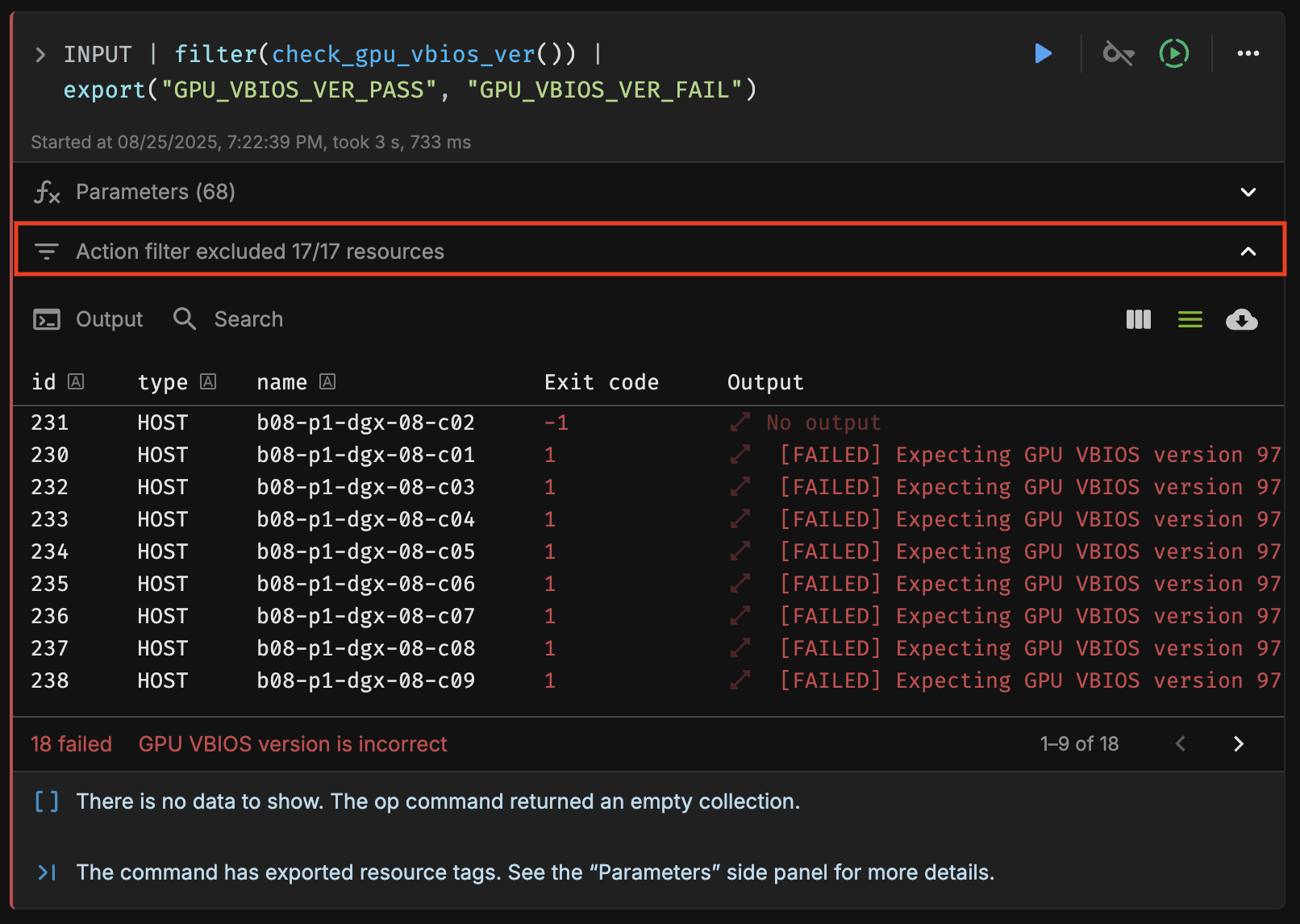Open the three-dot more options menu

click(x=1248, y=54)
